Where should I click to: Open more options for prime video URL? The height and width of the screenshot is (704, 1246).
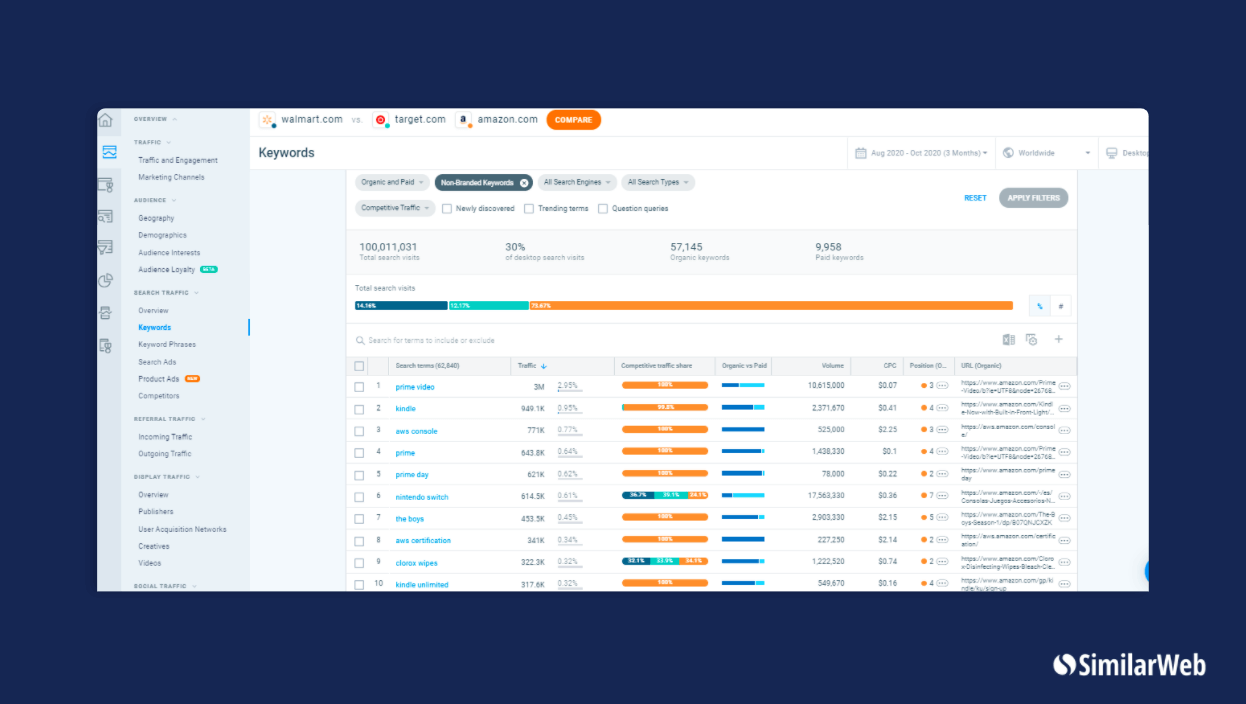click(1065, 386)
